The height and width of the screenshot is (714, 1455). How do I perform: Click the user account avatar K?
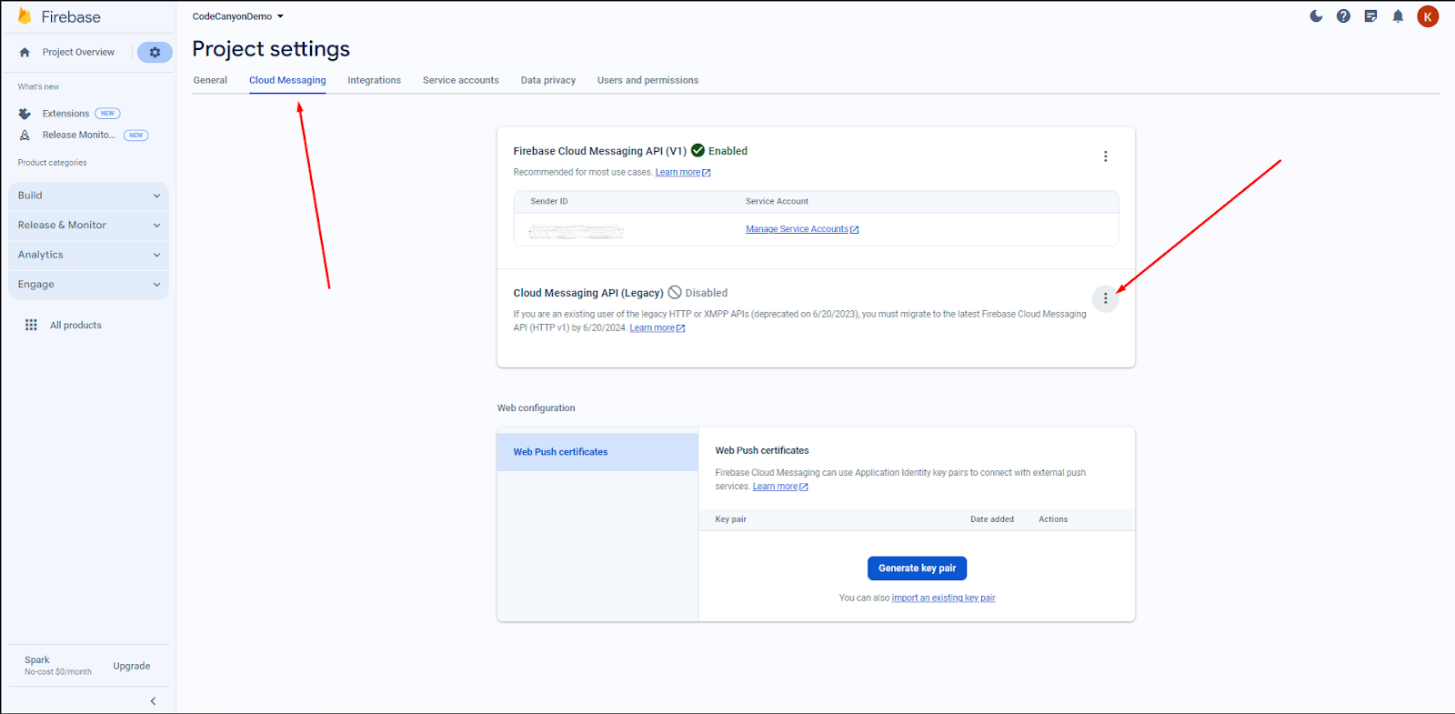coord(1427,16)
